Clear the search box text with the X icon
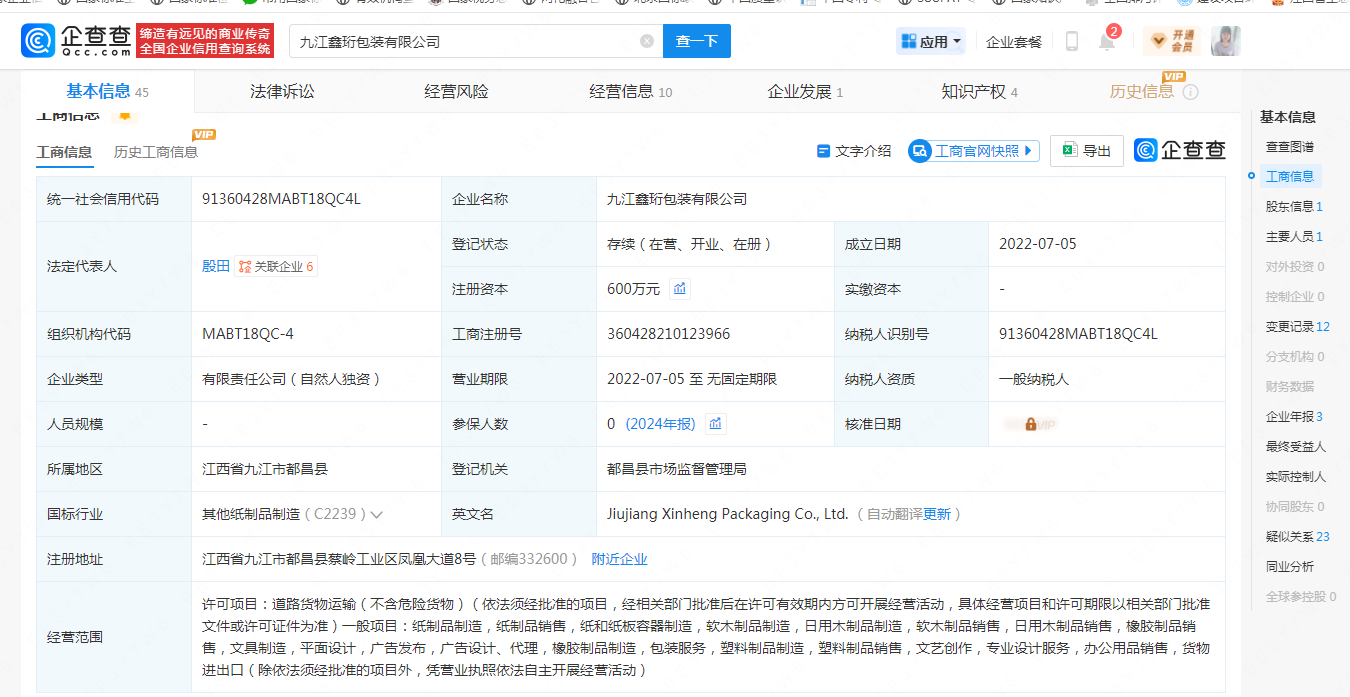1350x697 pixels. (647, 41)
